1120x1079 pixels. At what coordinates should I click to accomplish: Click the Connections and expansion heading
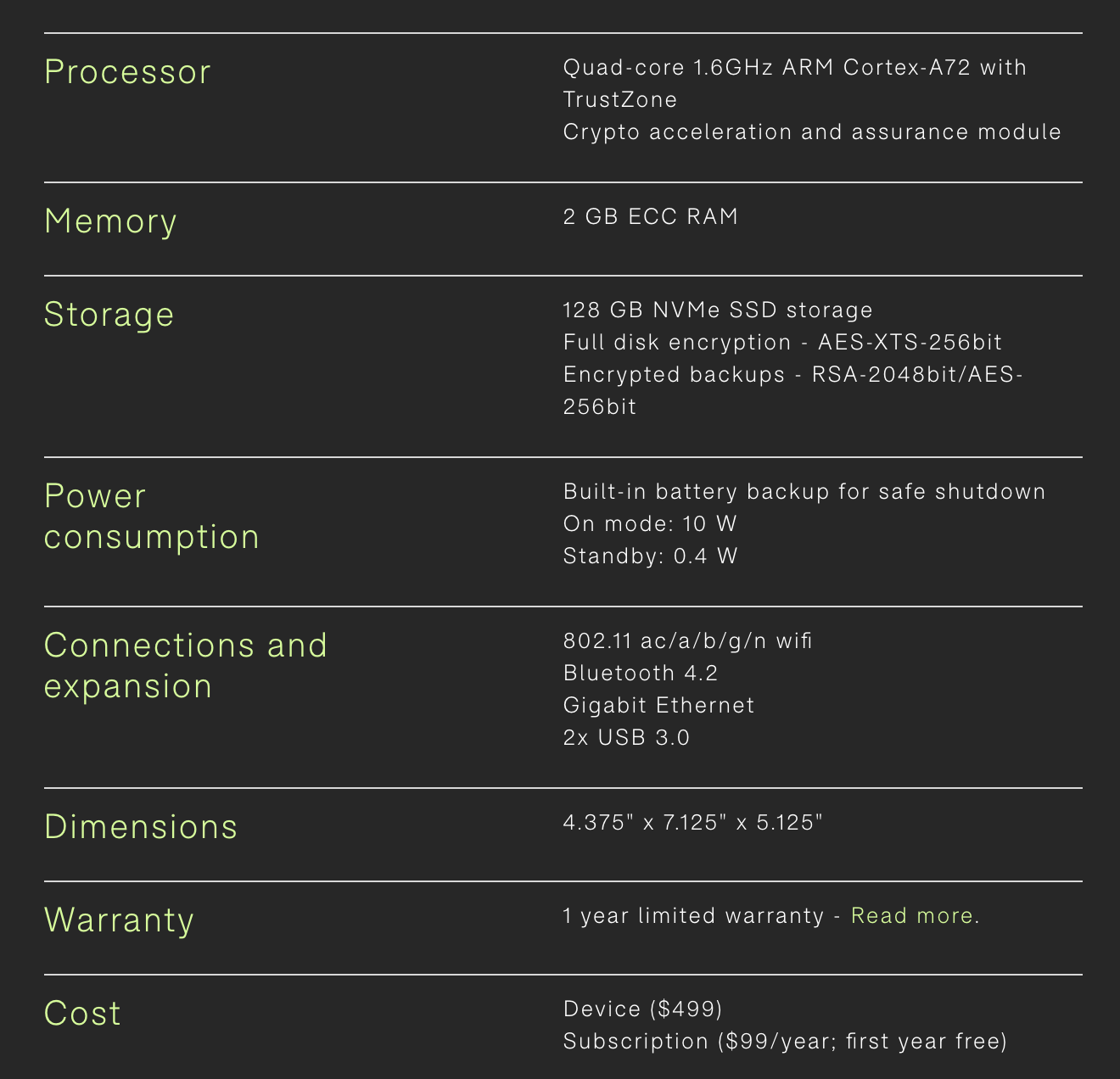click(185, 666)
